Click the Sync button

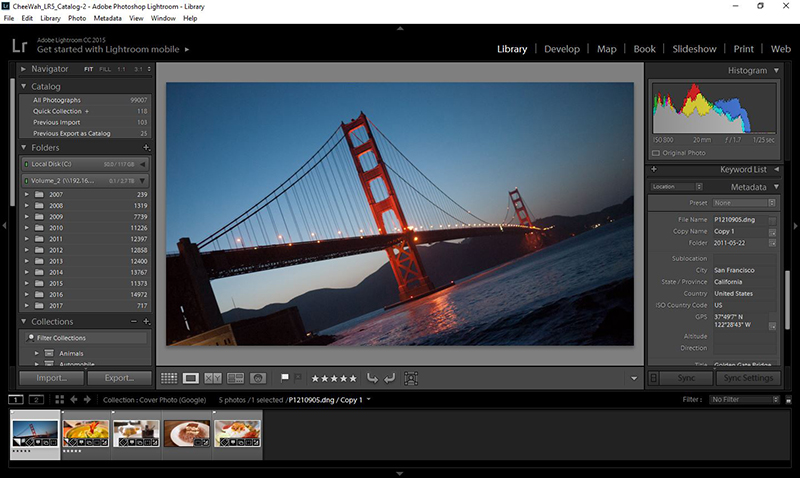point(686,378)
